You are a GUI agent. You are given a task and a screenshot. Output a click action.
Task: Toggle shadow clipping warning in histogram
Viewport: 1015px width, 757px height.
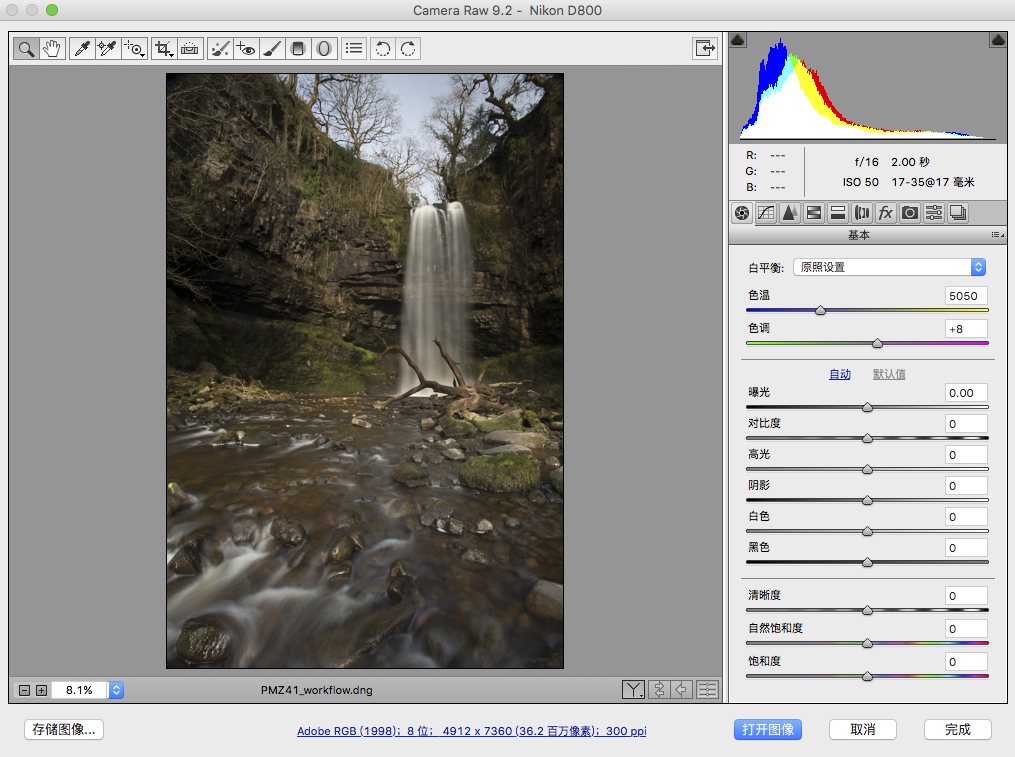pos(738,40)
